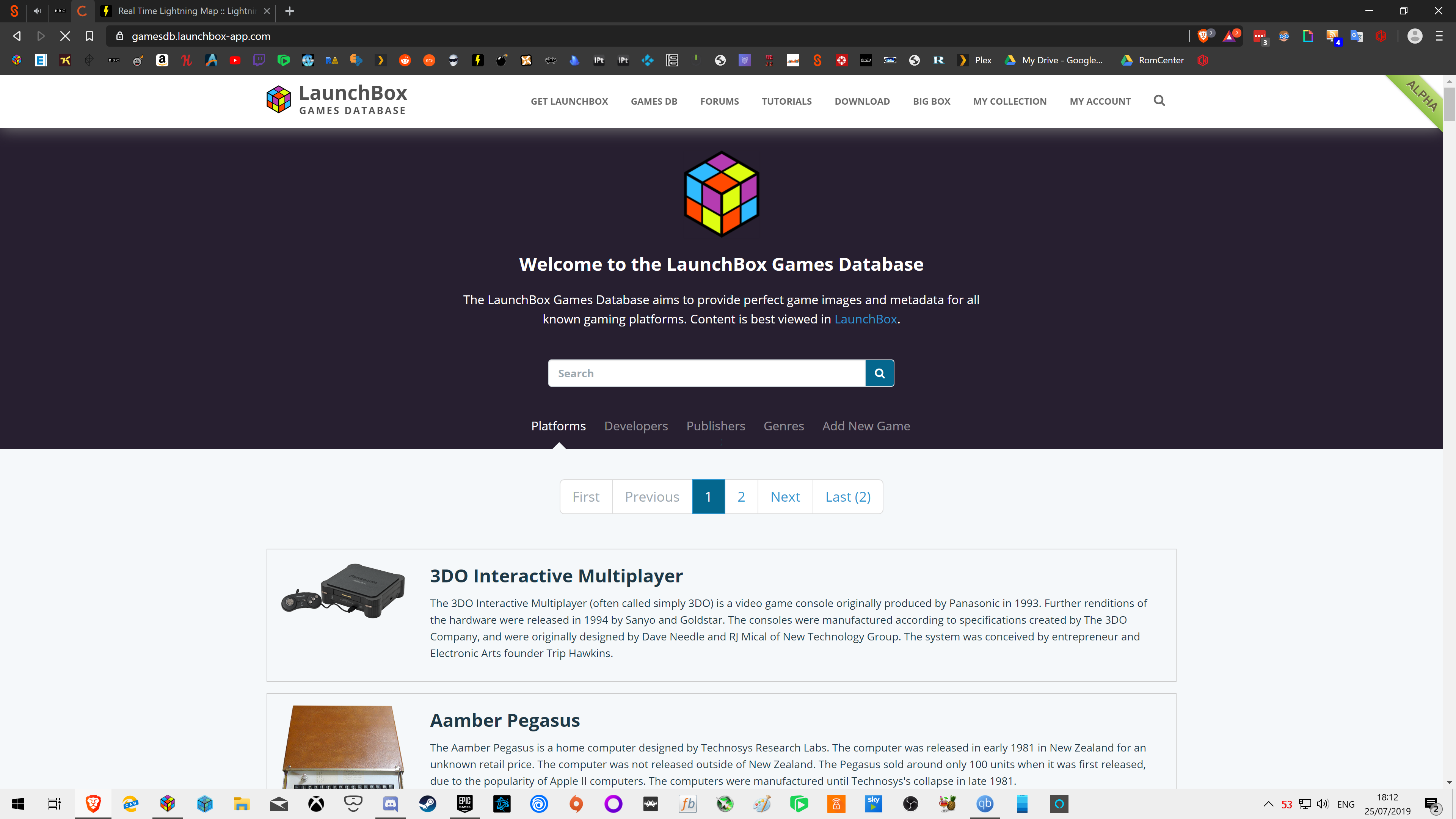Switch to the Publishers tab
The width and height of the screenshot is (1456, 819).
(715, 425)
